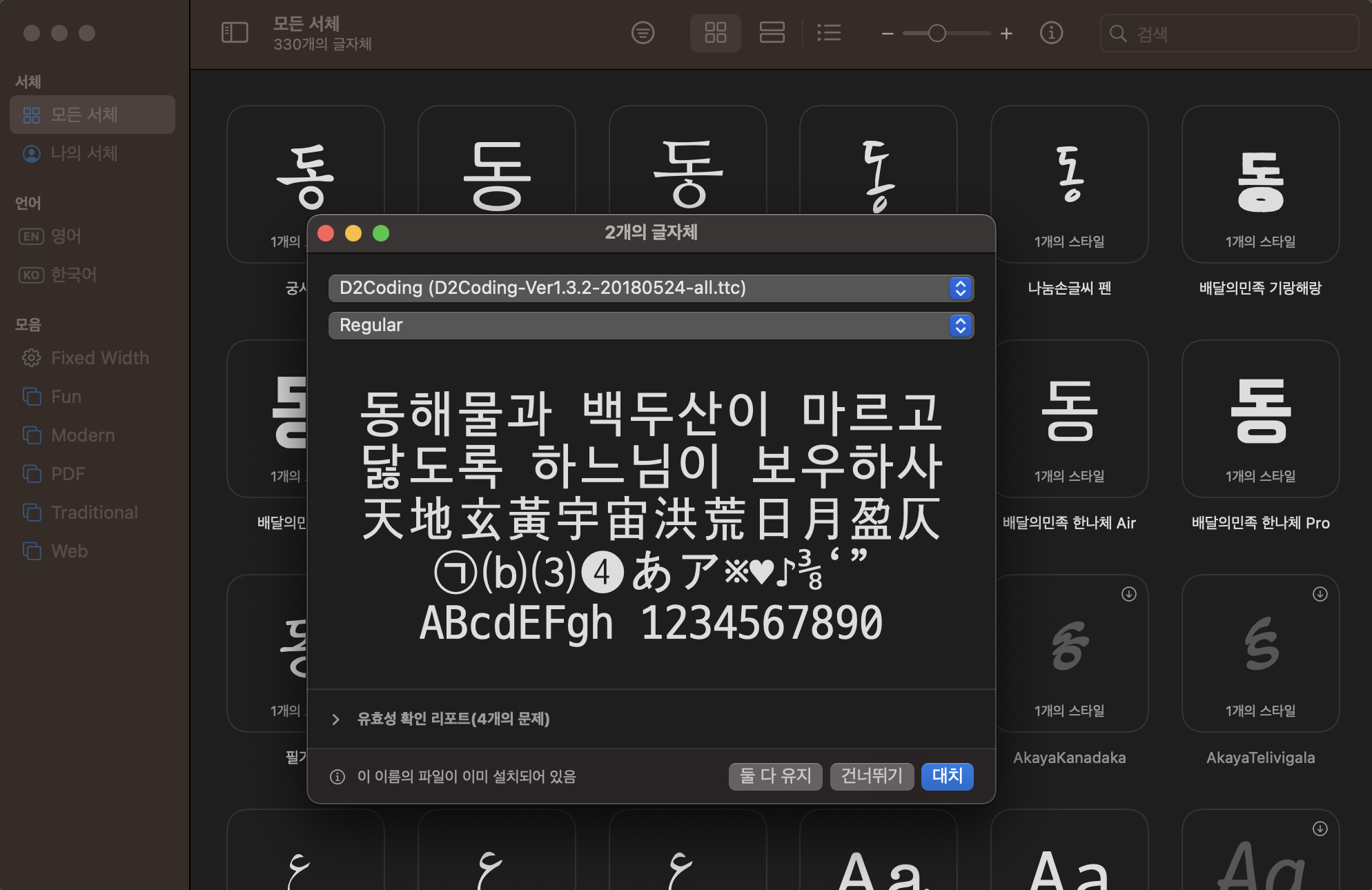Download AkayaTelivigala via its download icon

pos(1320,594)
